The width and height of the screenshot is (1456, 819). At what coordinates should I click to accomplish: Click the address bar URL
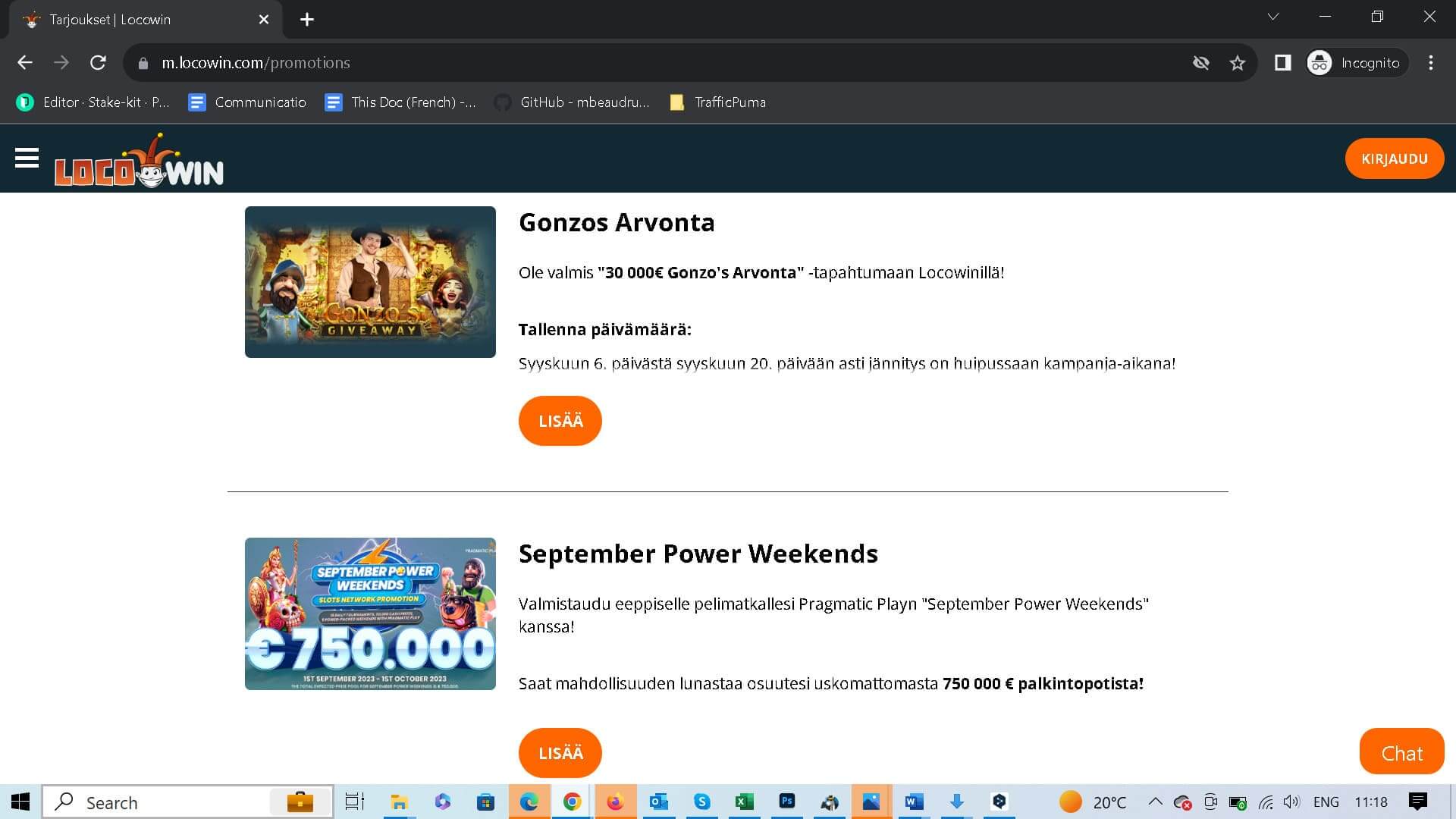point(256,63)
